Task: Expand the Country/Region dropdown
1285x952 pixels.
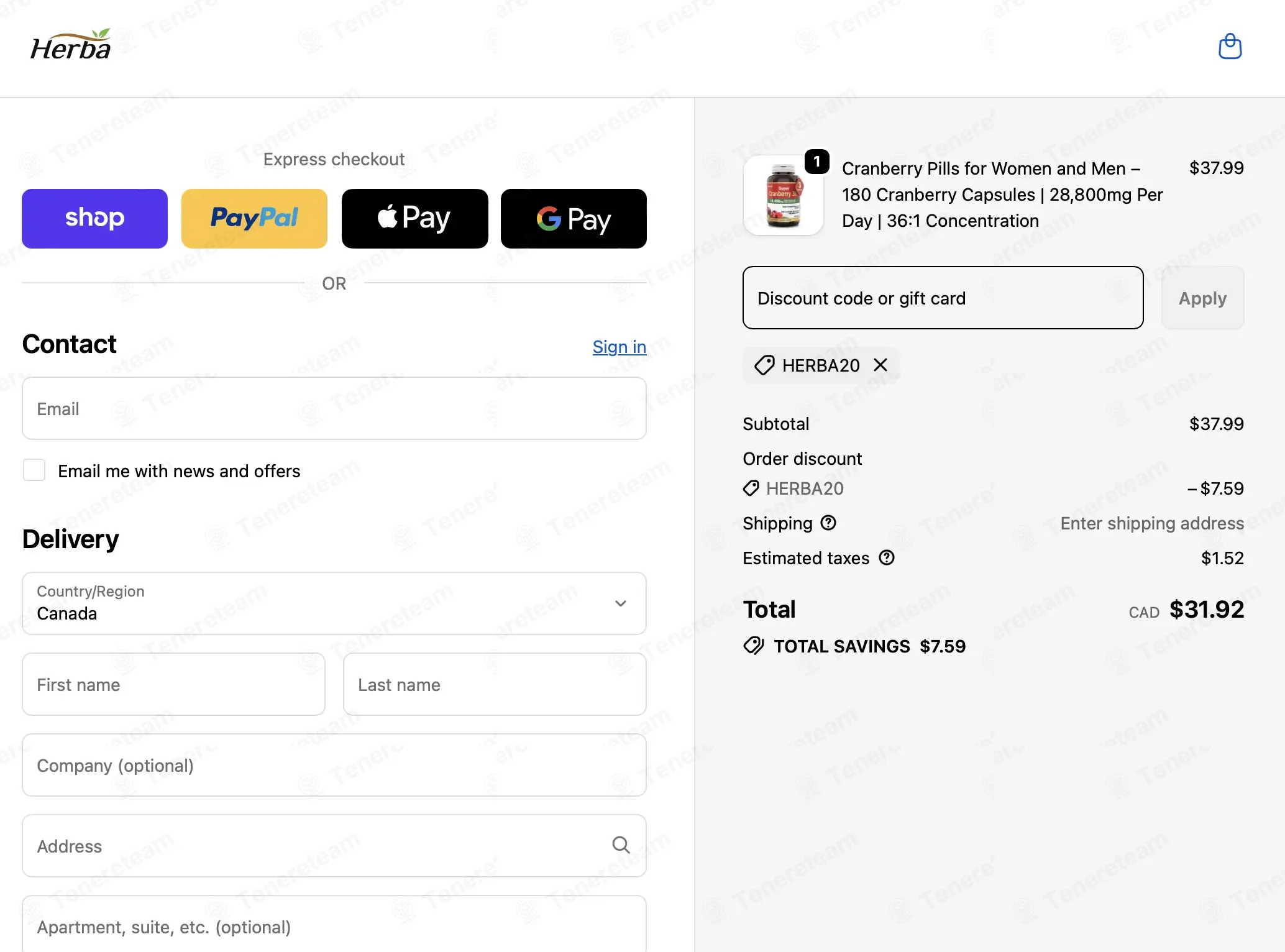Action: click(x=334, y=603)
